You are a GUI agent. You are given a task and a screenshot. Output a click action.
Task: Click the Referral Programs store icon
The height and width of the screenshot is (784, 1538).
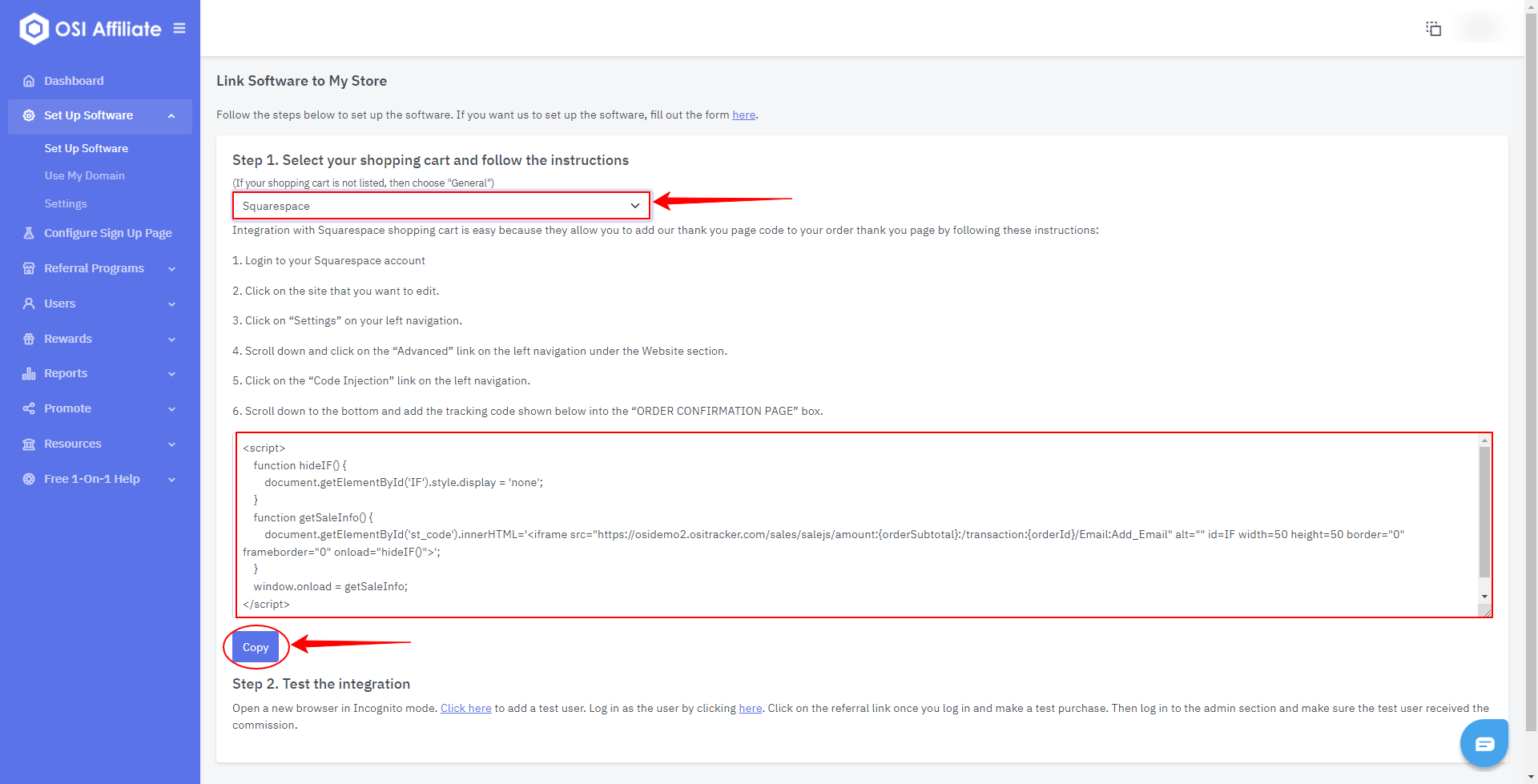[29, 268]
